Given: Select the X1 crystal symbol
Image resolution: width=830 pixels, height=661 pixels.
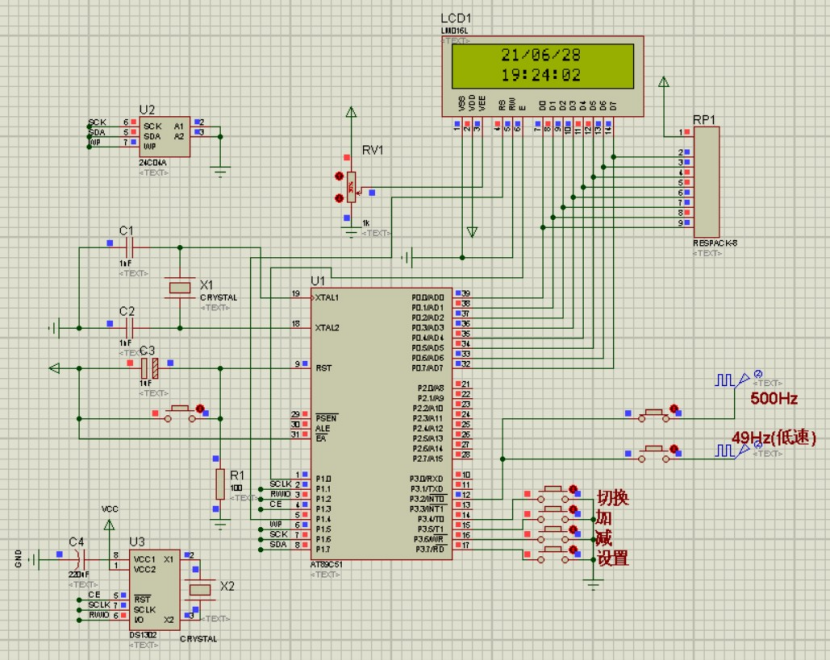Looking at the screenshot, I should pyautogui.click(x=179, y=287).
